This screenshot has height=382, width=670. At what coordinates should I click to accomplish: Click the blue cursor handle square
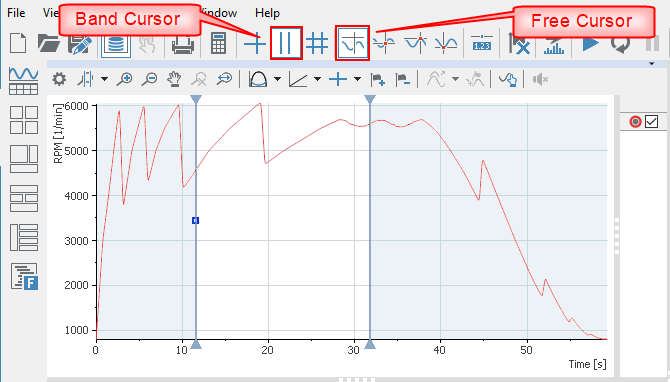tap(196, 220)
